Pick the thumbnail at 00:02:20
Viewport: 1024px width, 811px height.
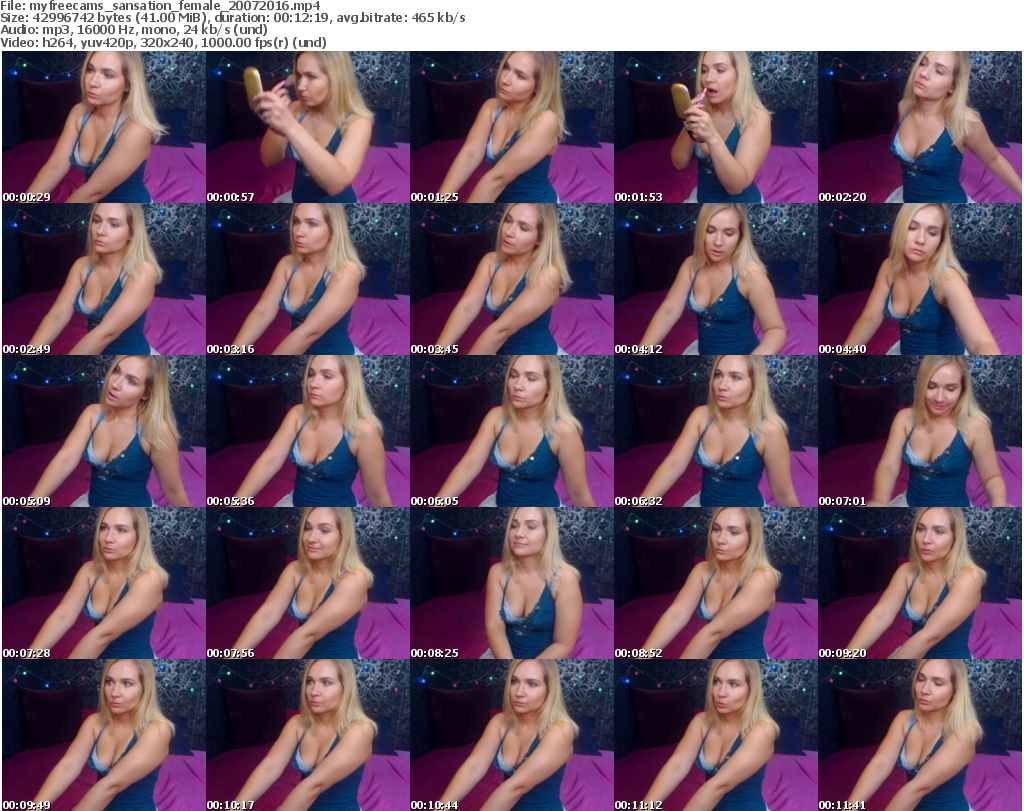920,127
